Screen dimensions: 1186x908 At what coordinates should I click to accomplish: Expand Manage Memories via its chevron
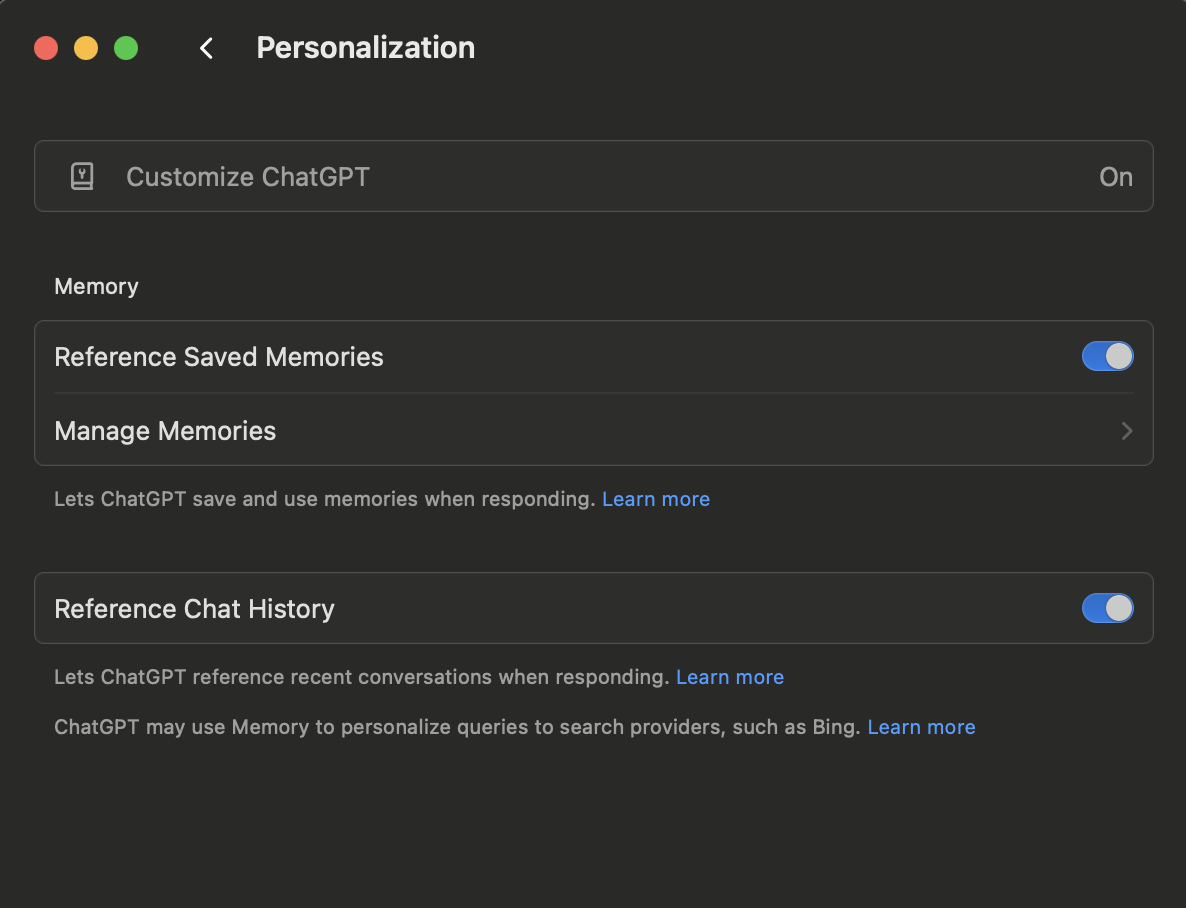[x=1127, y=431]
